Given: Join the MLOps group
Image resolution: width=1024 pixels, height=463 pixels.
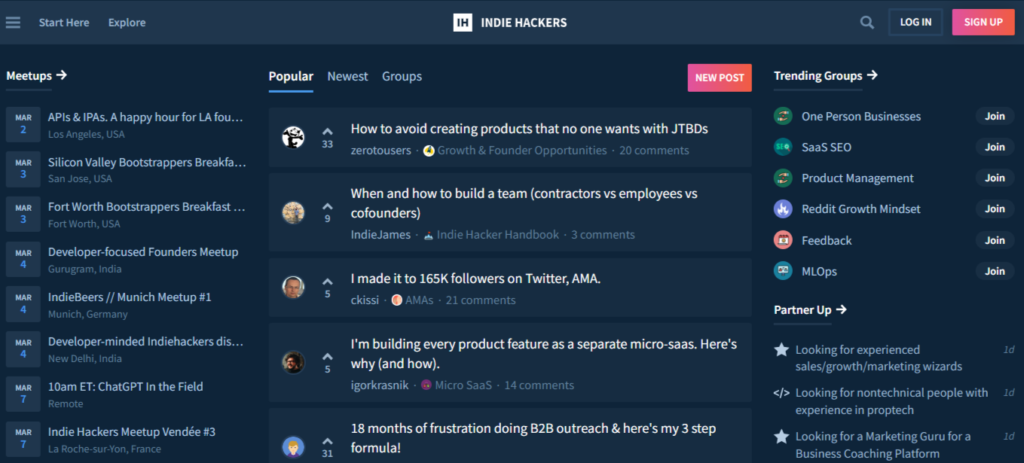Looking at the screenshot, I should click(995, 271).
